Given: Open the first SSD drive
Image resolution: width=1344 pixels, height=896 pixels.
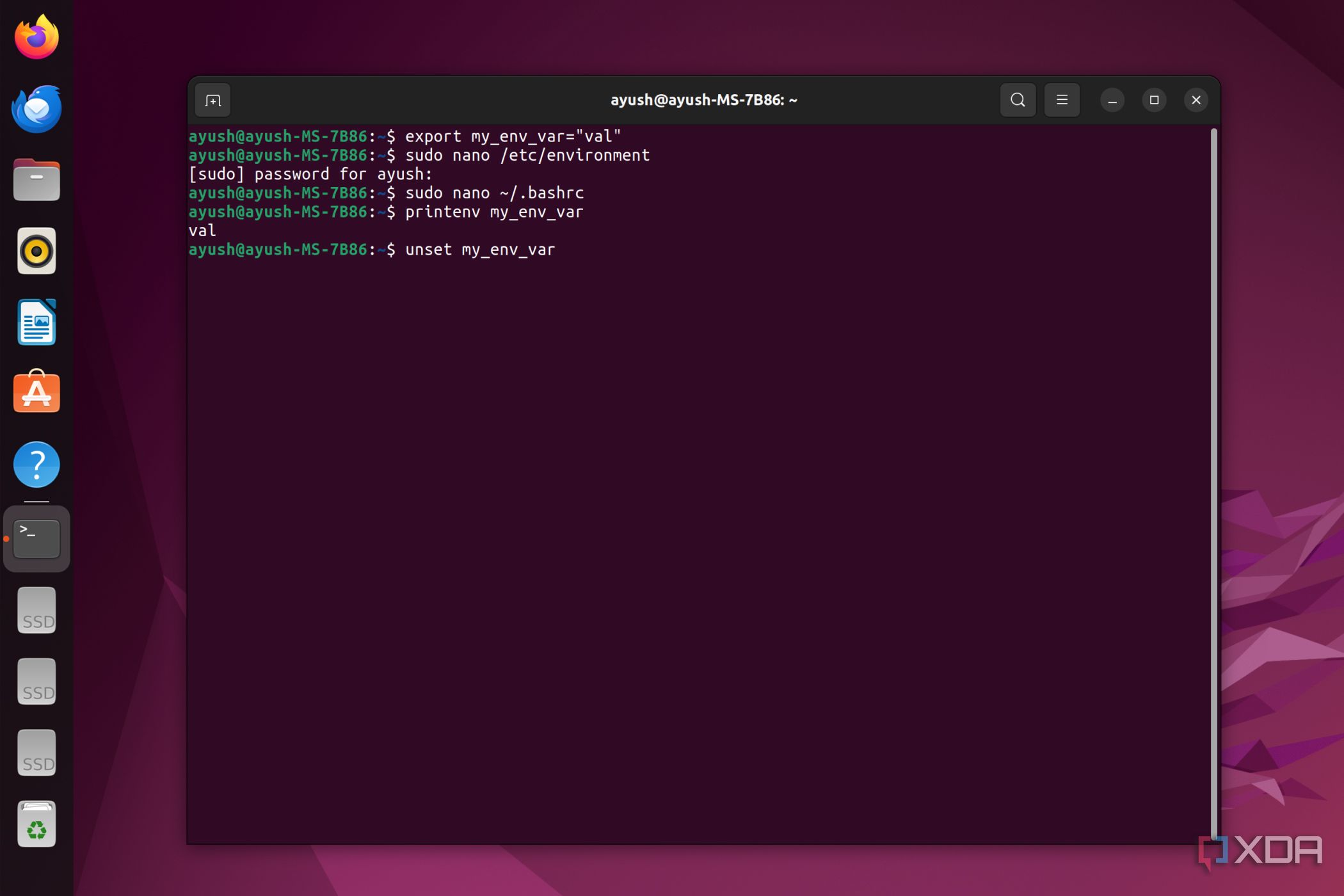Looking at the screenshot, I should (x=36, y=611).
